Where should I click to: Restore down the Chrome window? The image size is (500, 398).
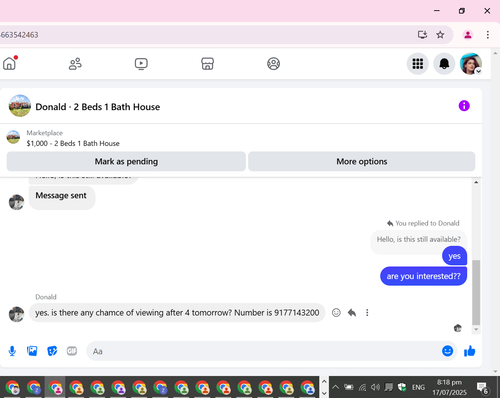tap(462, 11)
